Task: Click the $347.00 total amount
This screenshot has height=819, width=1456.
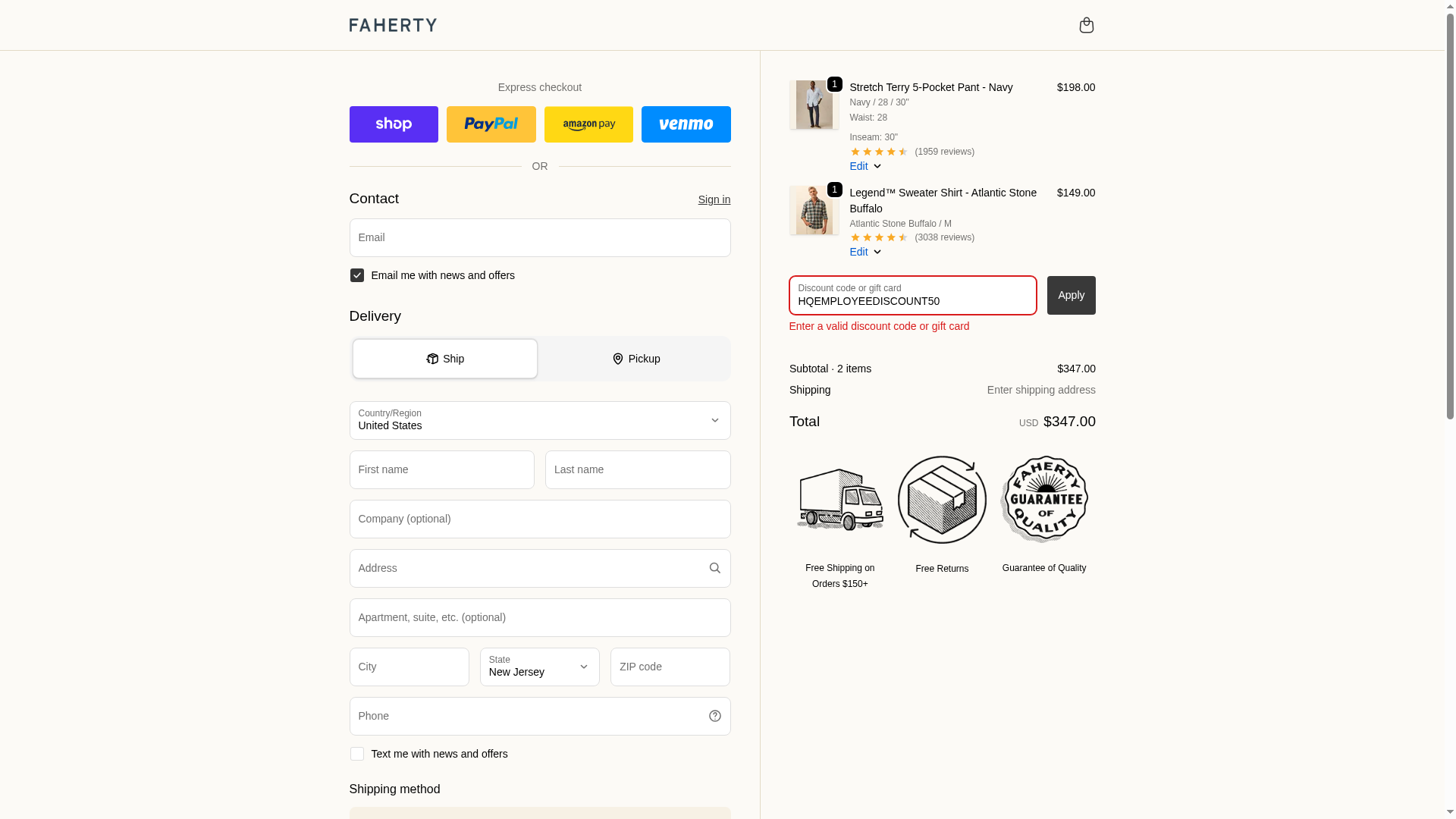Action: pos(1069,422)
